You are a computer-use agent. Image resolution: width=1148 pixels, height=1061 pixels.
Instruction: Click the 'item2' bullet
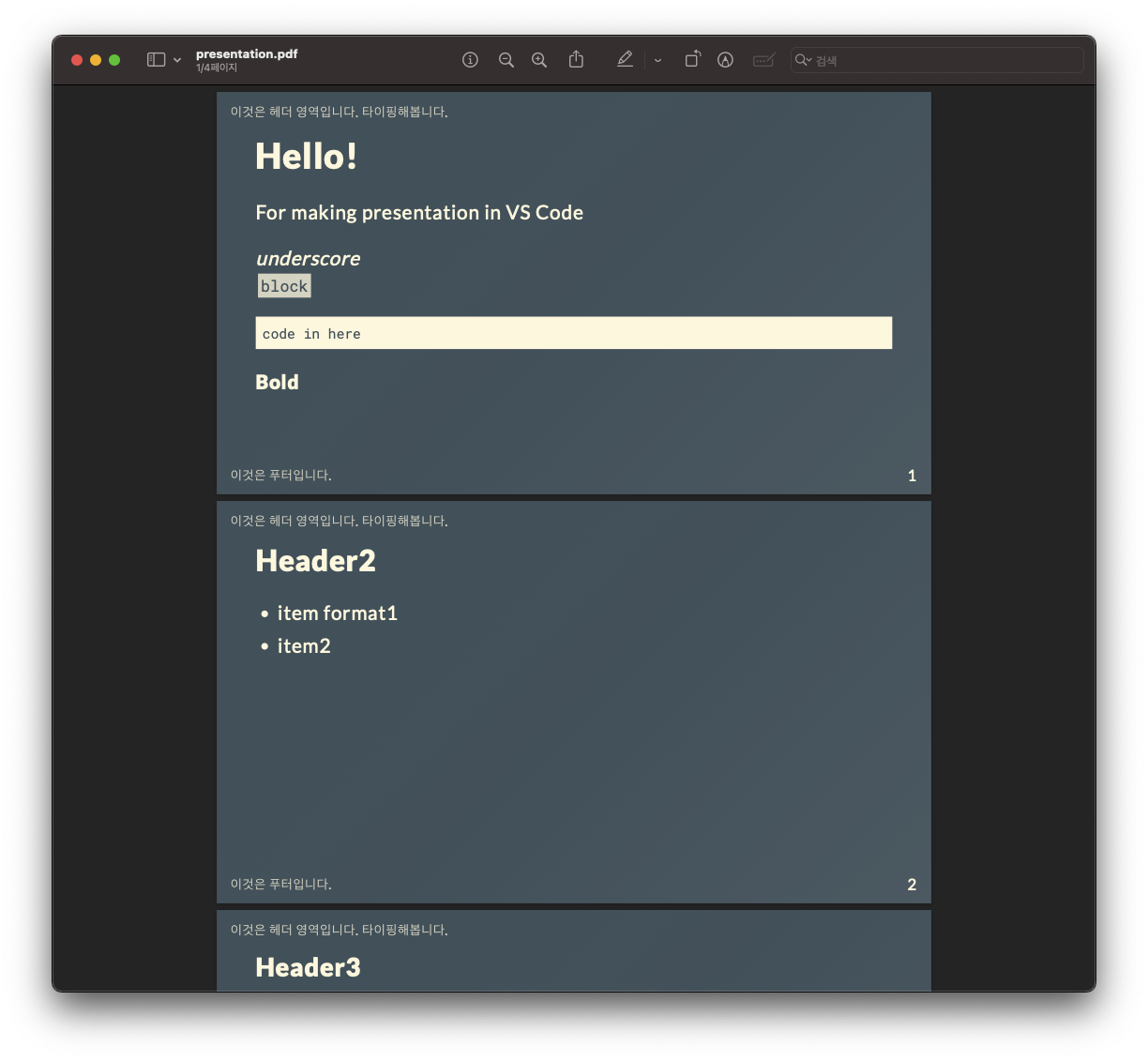pyautogui.click(x=304, y=646)
